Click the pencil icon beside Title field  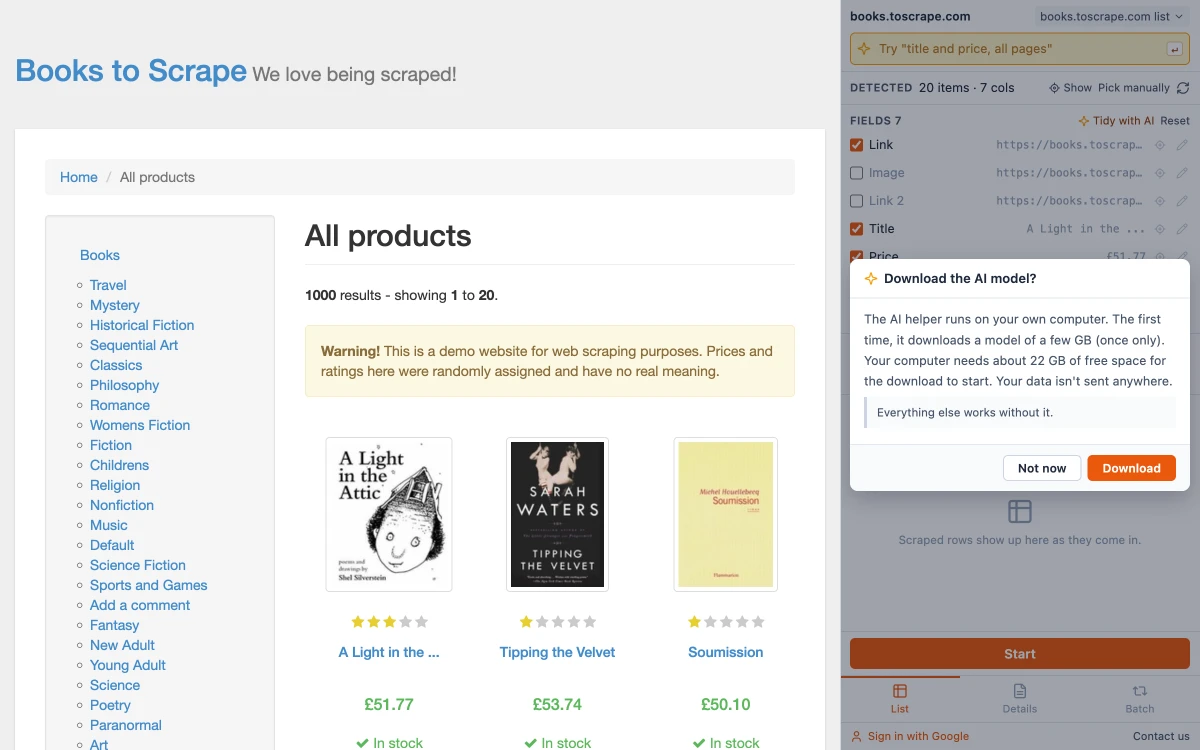[1182, 229]
